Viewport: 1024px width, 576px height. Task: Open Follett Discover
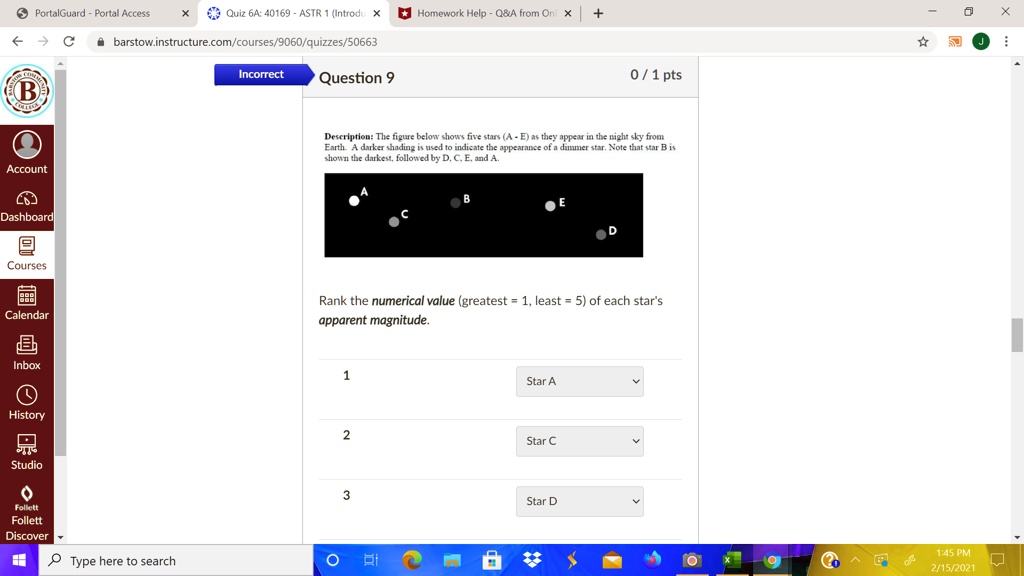(27, 514)
